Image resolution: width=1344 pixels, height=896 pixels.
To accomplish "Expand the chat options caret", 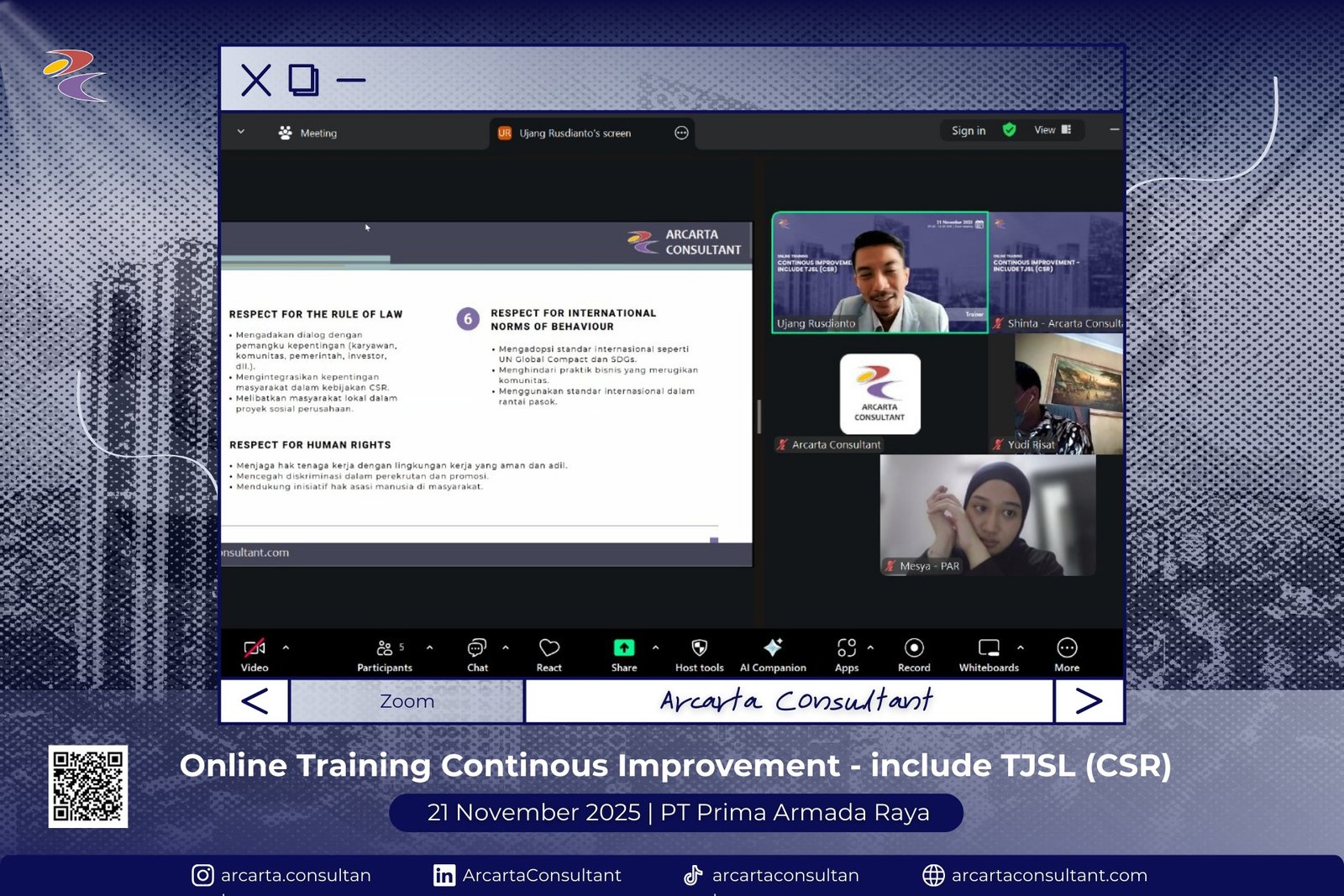I will 506,647.
